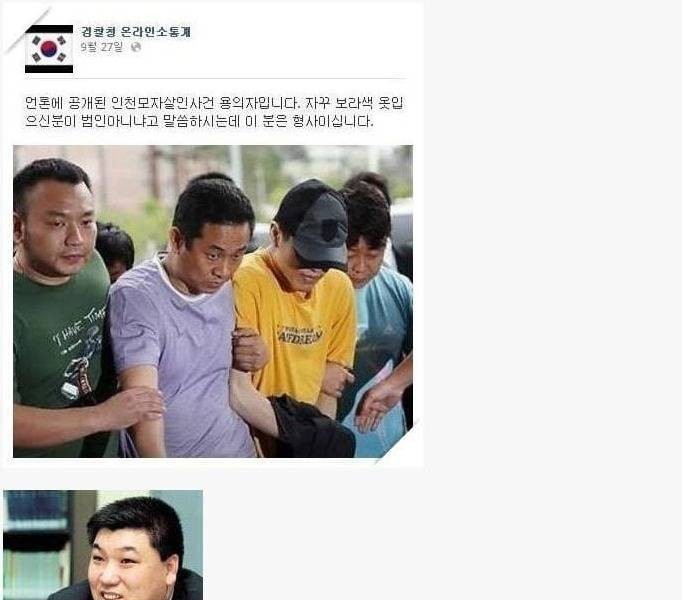Screen dimensions: 684x600
Task: Open the Korean flag profile picture
Action: (49, 49)
